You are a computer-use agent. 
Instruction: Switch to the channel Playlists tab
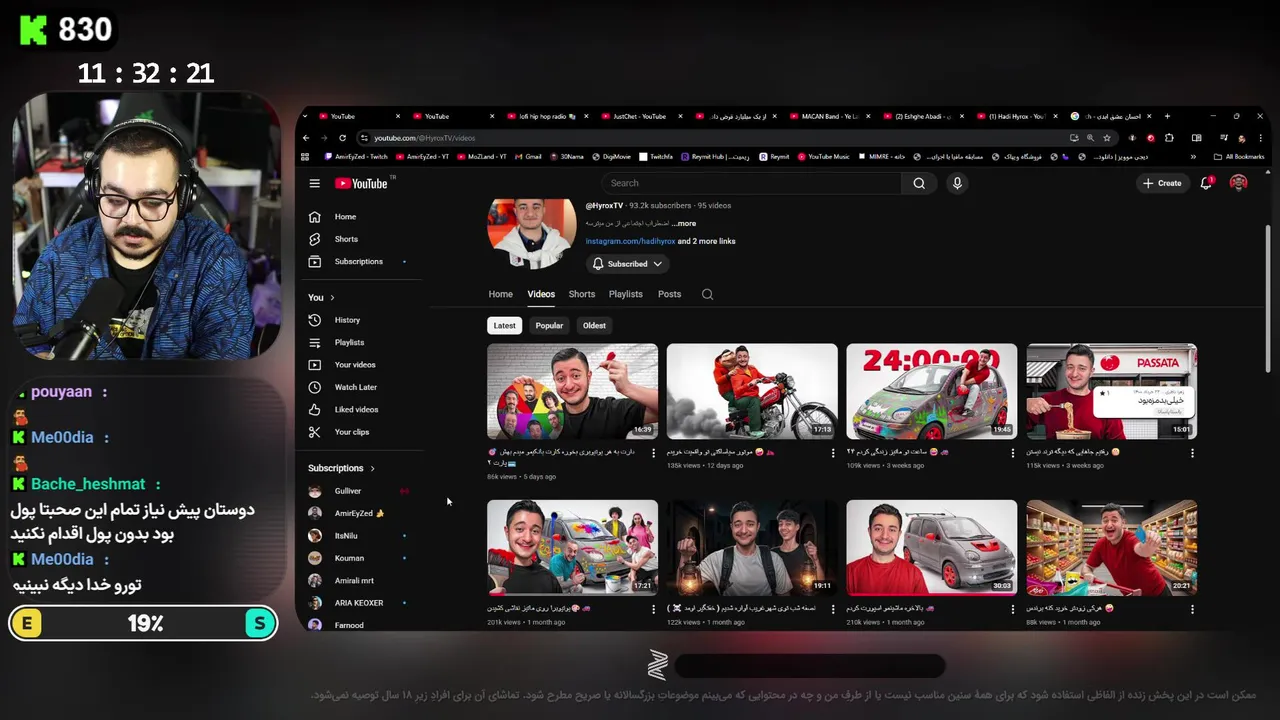(x=626, y=294)
